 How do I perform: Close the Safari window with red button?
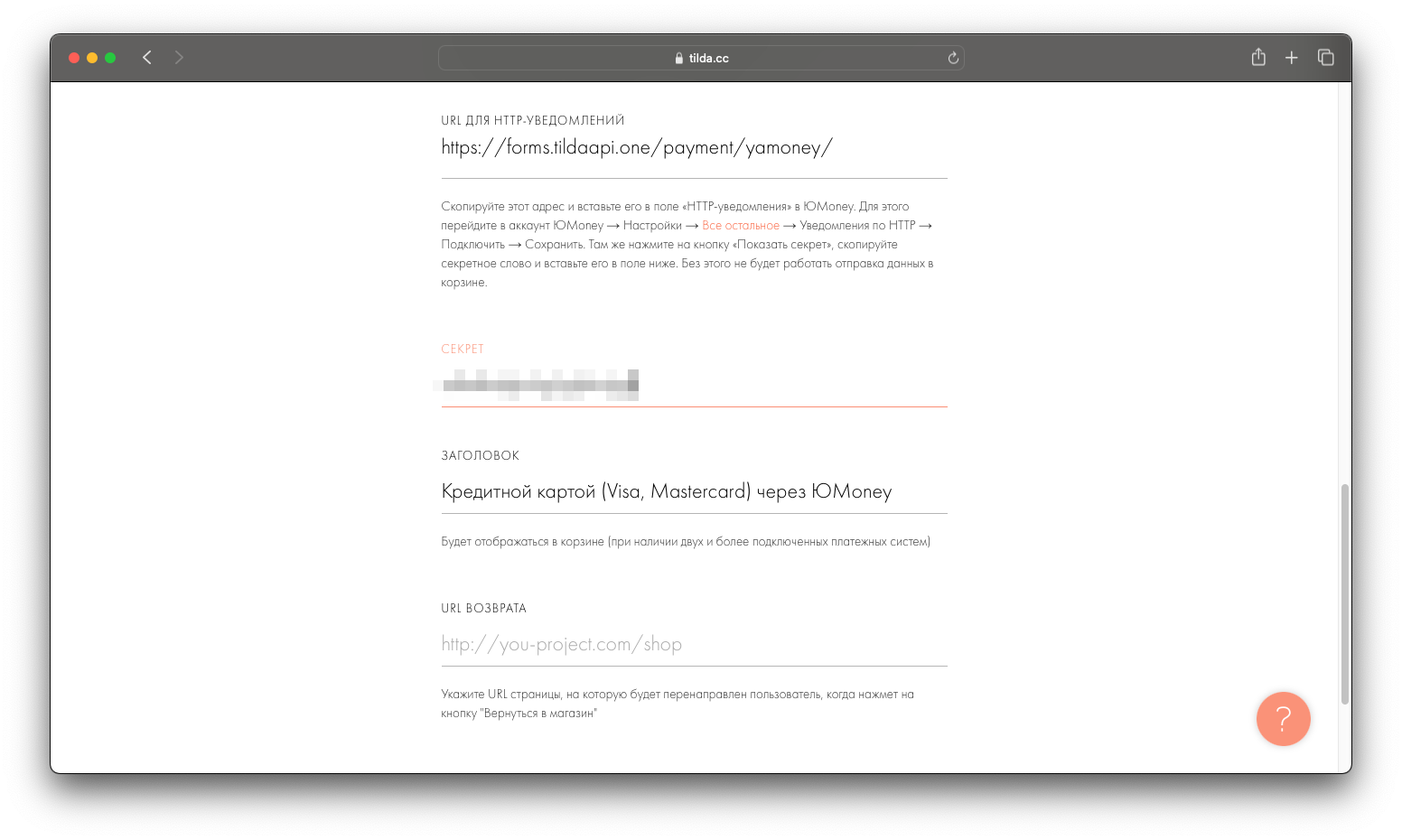pos(74,58)
